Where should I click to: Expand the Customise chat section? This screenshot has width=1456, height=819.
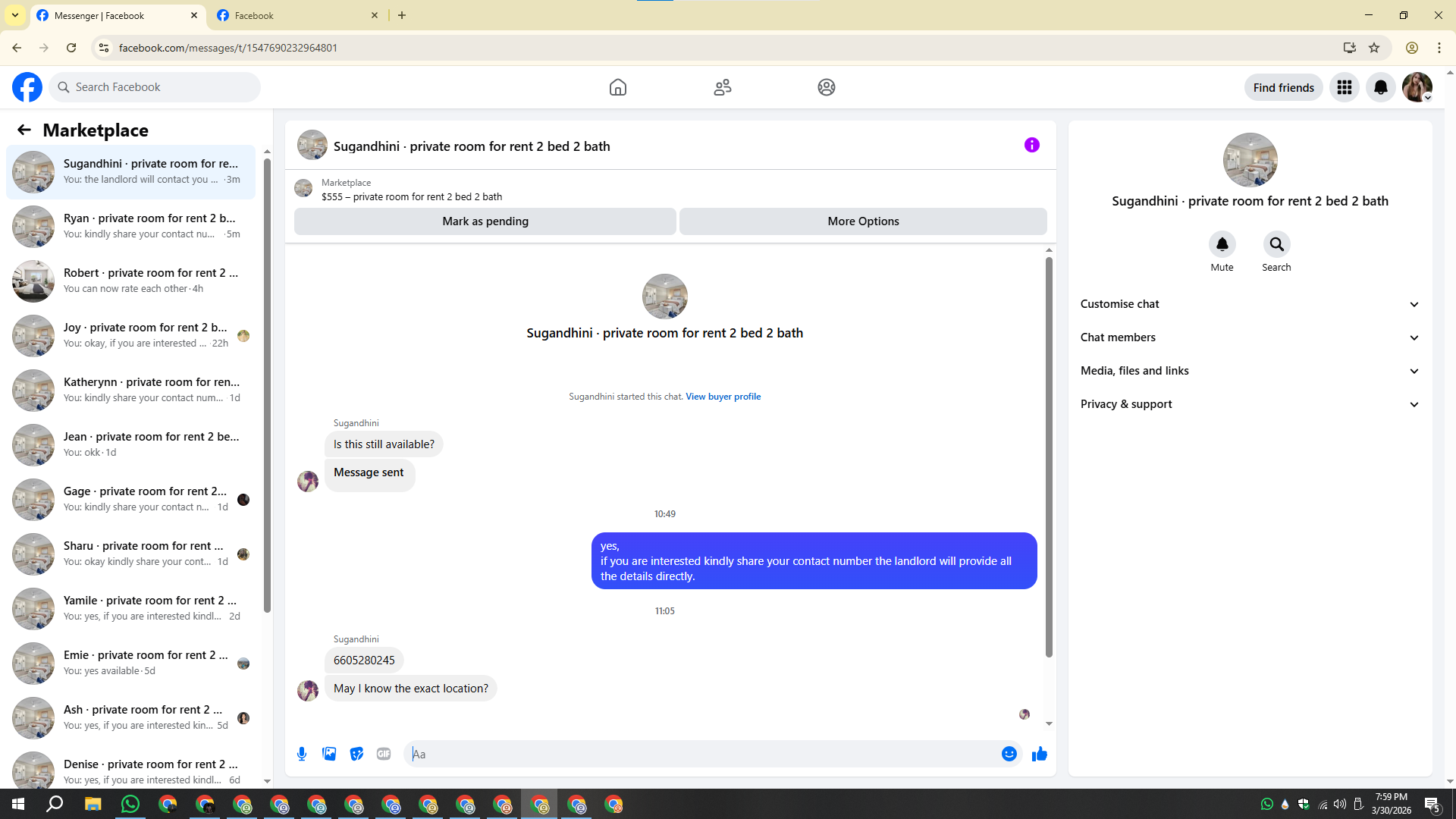(x=1249, y=304)
